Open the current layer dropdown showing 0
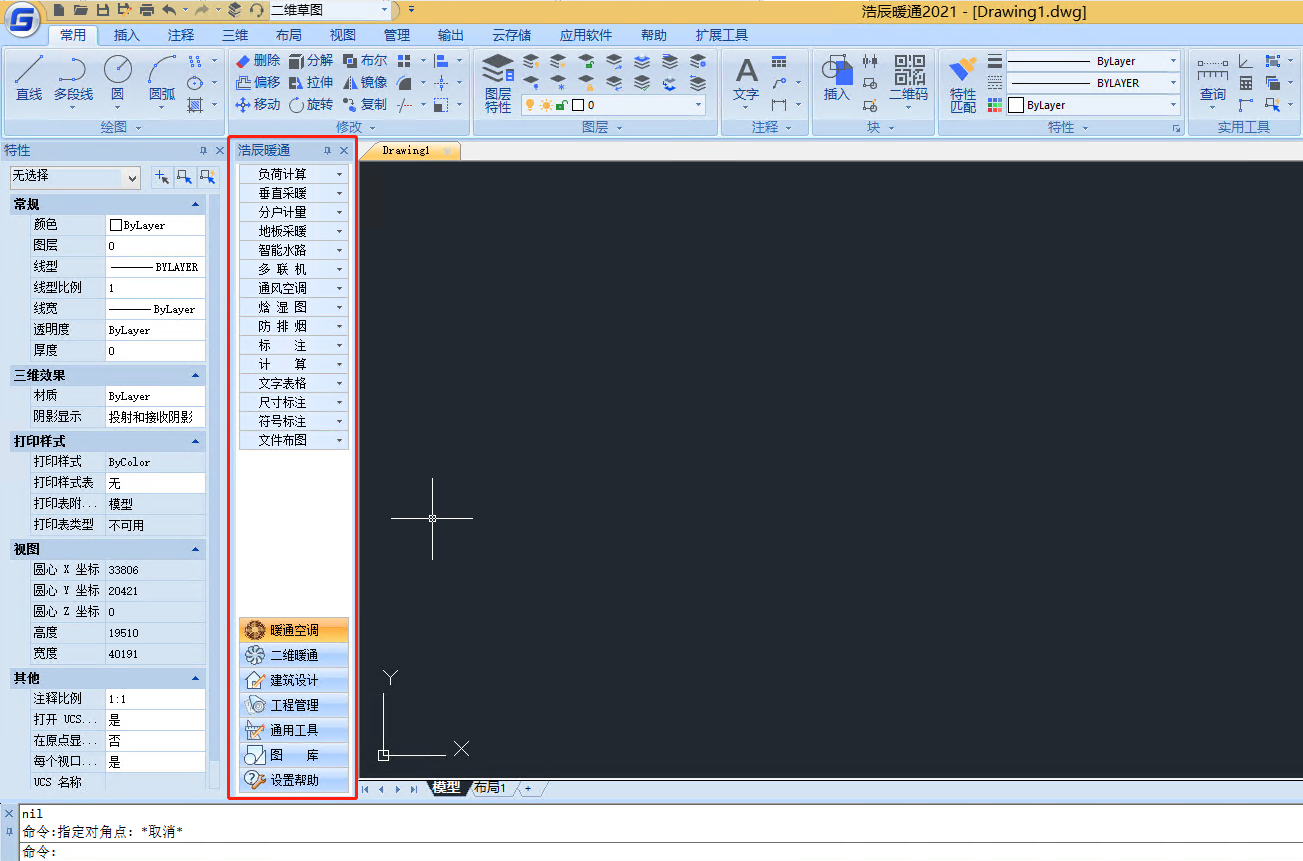1303x861 pixels. click(613, 104)
